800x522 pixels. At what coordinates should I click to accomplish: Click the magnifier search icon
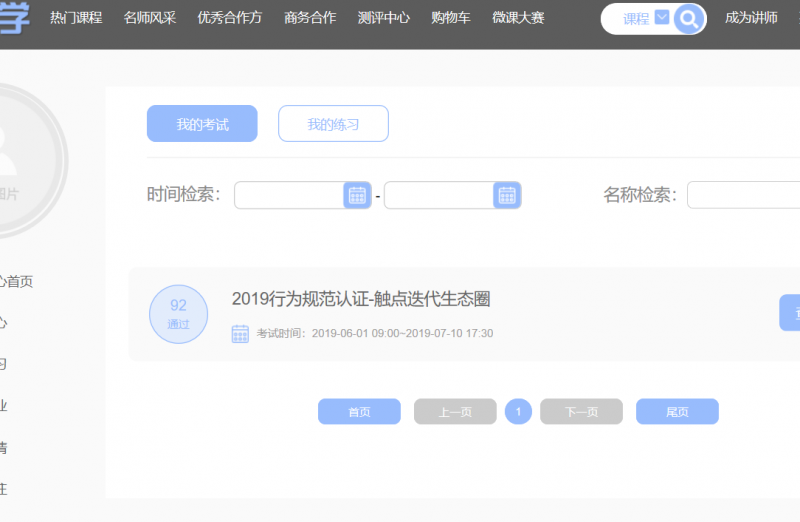click(x=689, y=19)
